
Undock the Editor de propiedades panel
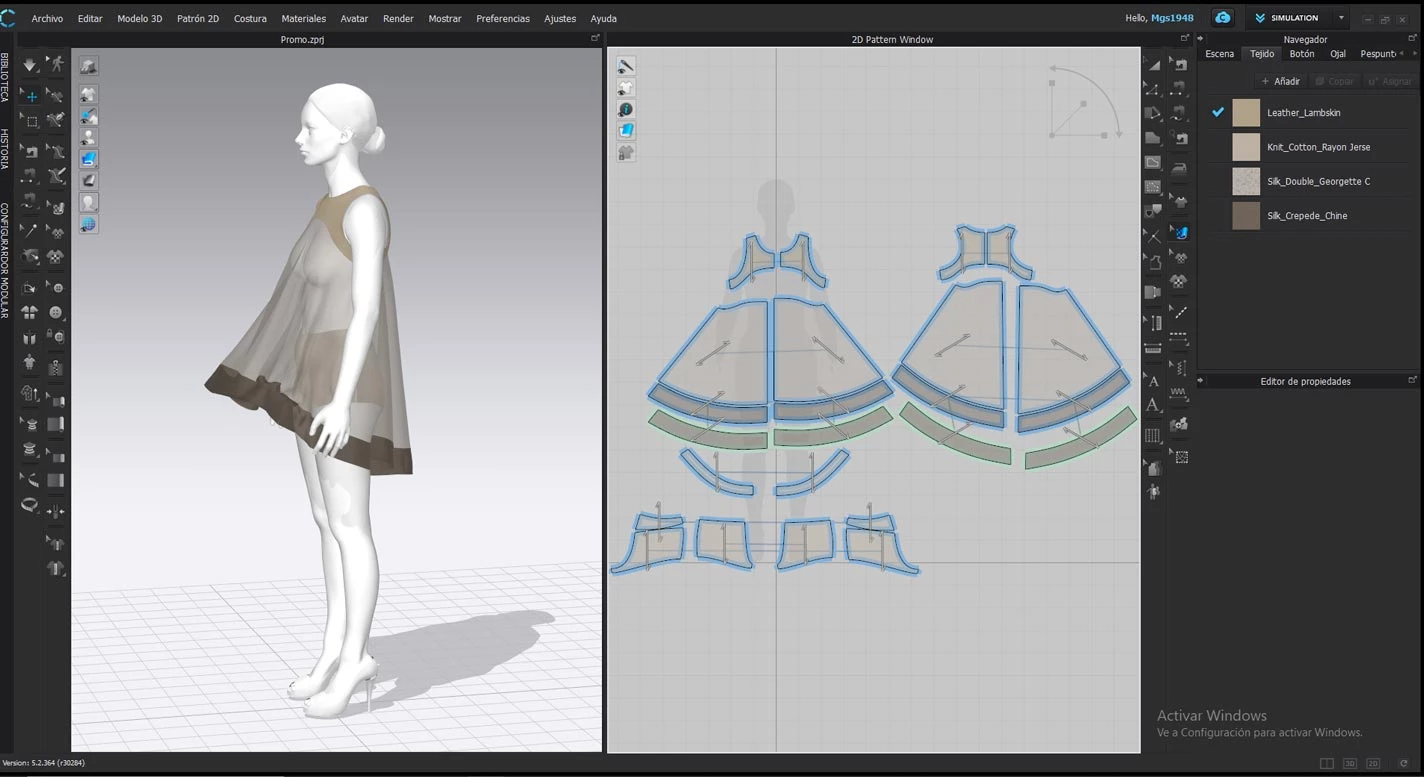tap(1412, 381)
